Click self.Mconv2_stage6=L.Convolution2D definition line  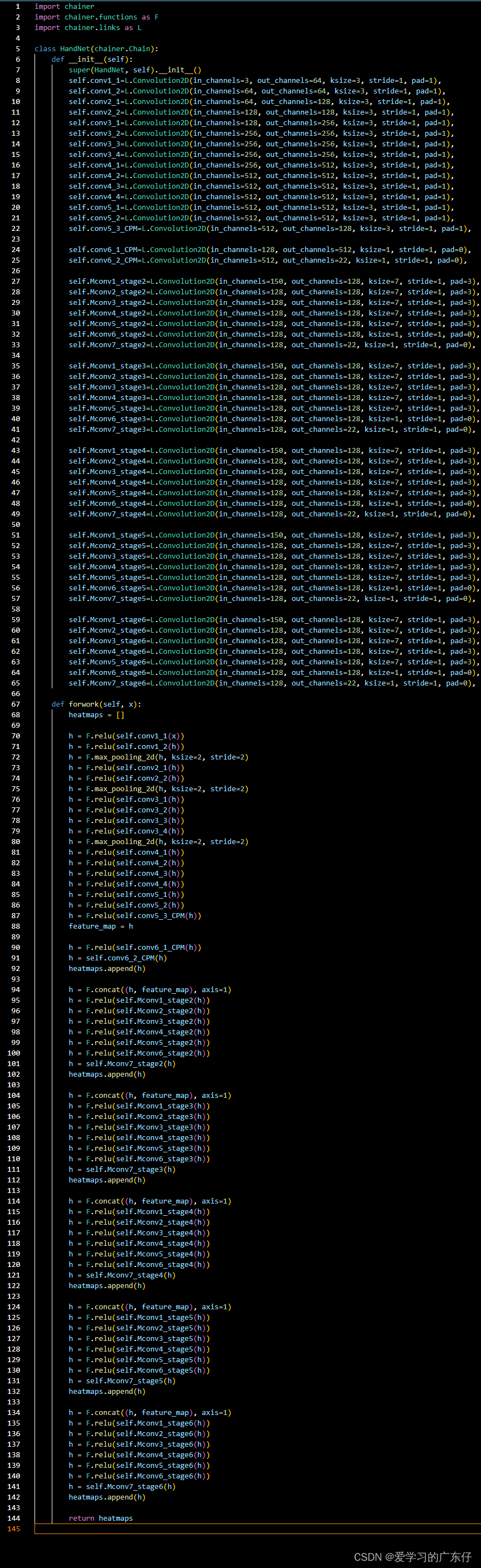[x=274, y=630]
